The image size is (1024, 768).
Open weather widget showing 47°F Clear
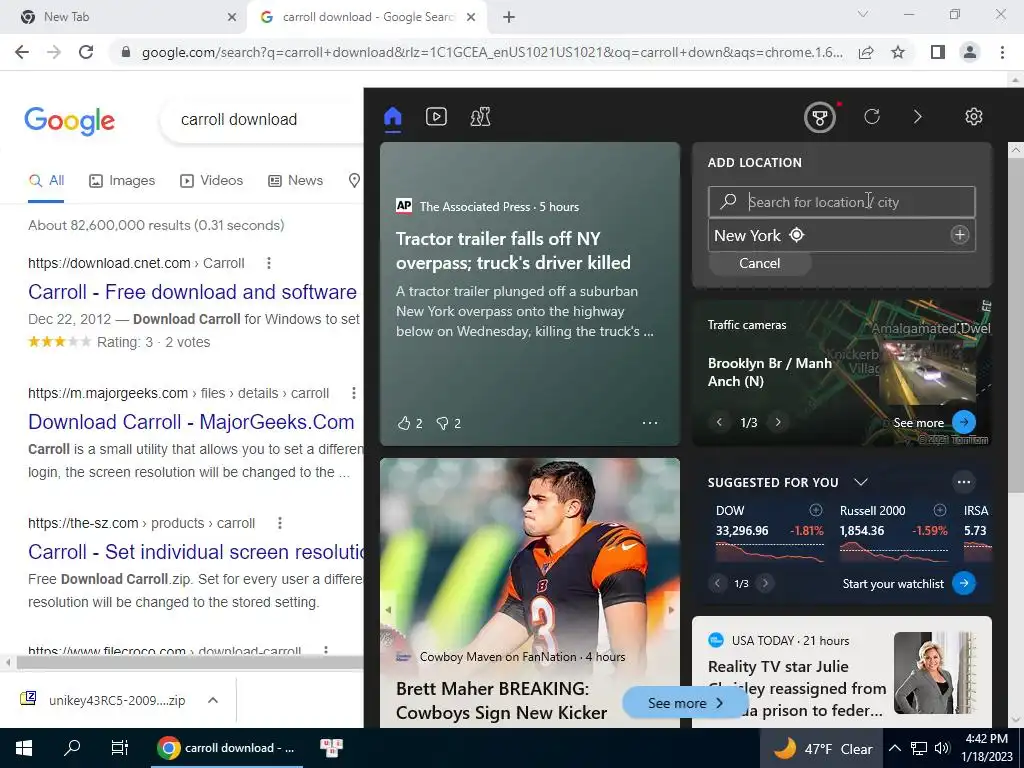823,748
